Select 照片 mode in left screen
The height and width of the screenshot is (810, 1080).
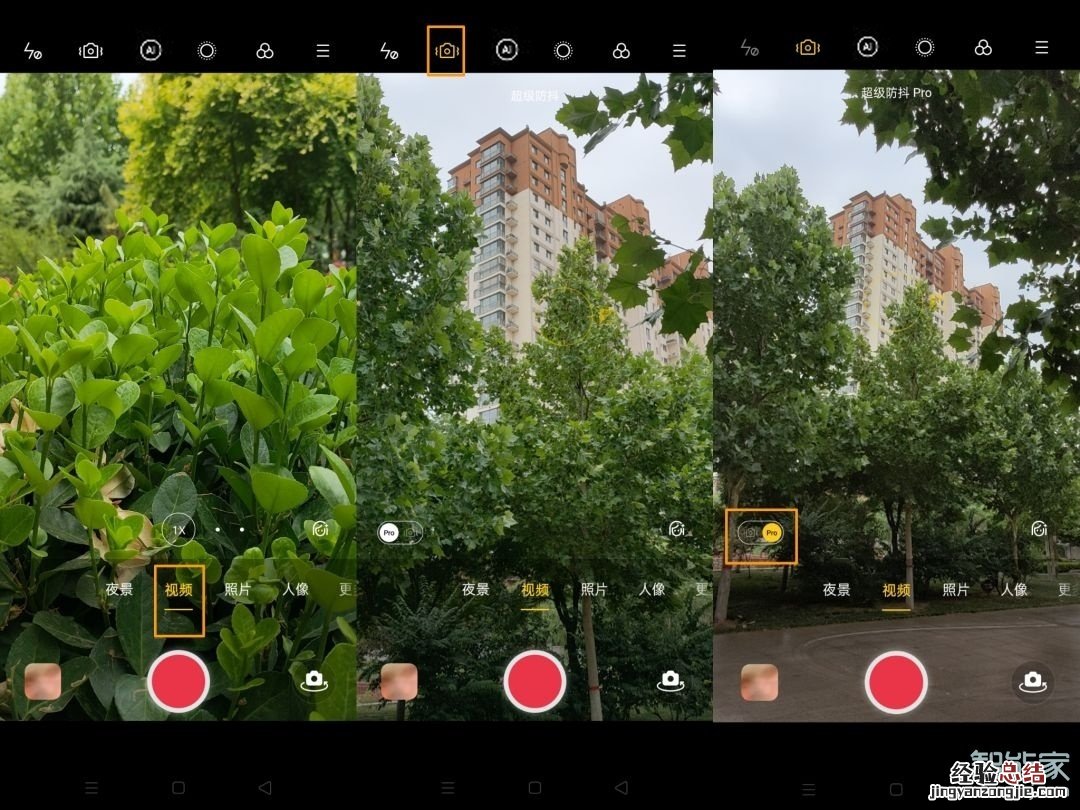(238, 590)
